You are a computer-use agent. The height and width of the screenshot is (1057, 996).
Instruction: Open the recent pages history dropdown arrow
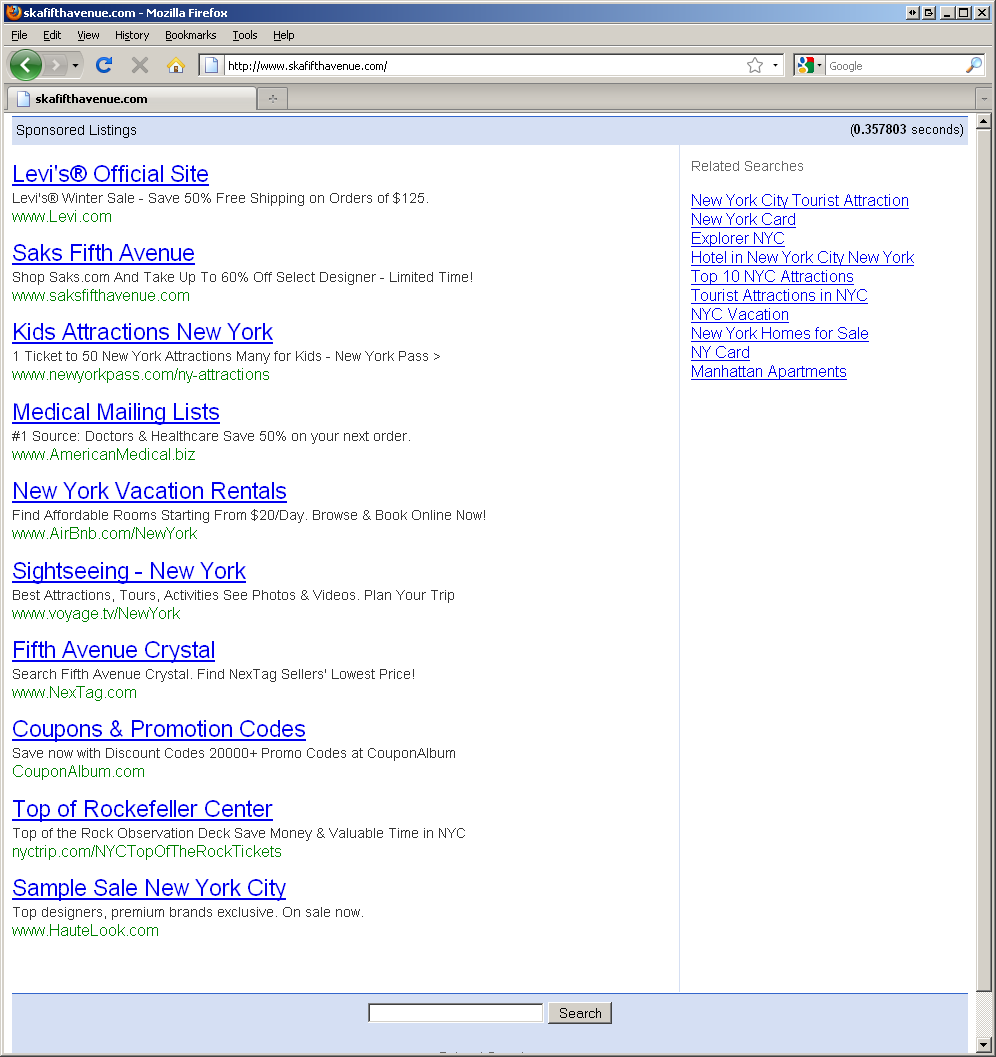pos(75,65)
